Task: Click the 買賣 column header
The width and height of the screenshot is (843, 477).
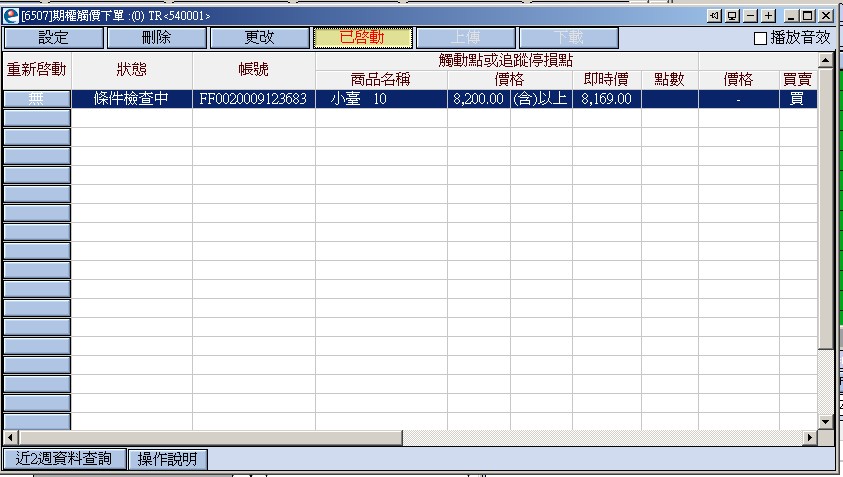Action: 798,80
